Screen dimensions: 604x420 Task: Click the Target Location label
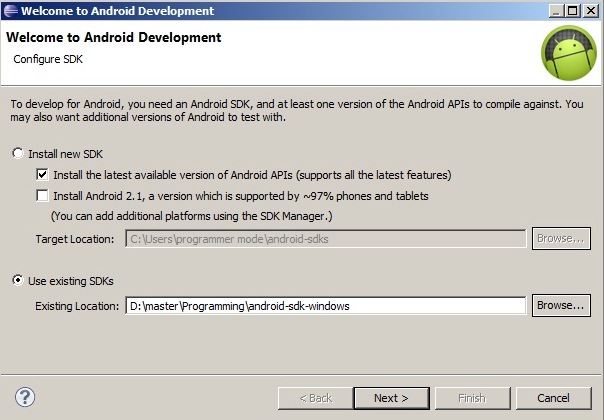tap(75, 239)
